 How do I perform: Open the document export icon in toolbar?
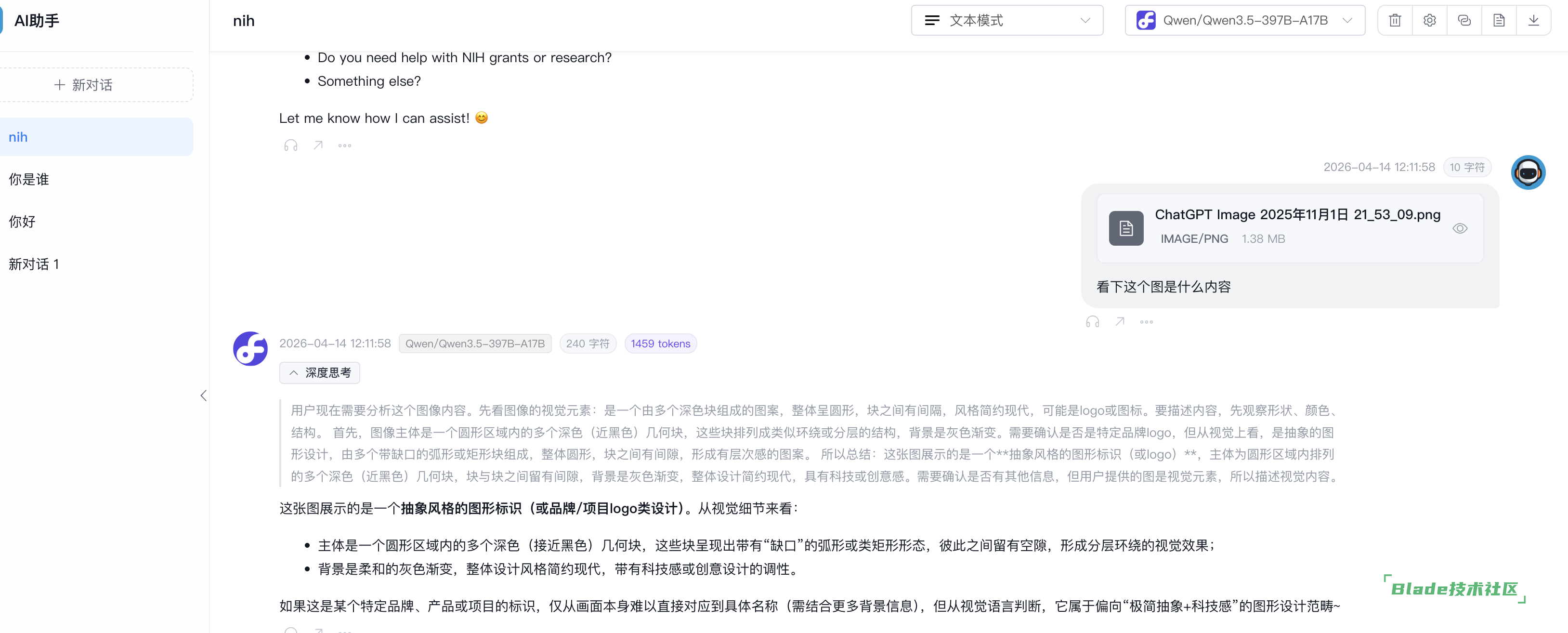pyautogui.click(x=1499, y=19)
